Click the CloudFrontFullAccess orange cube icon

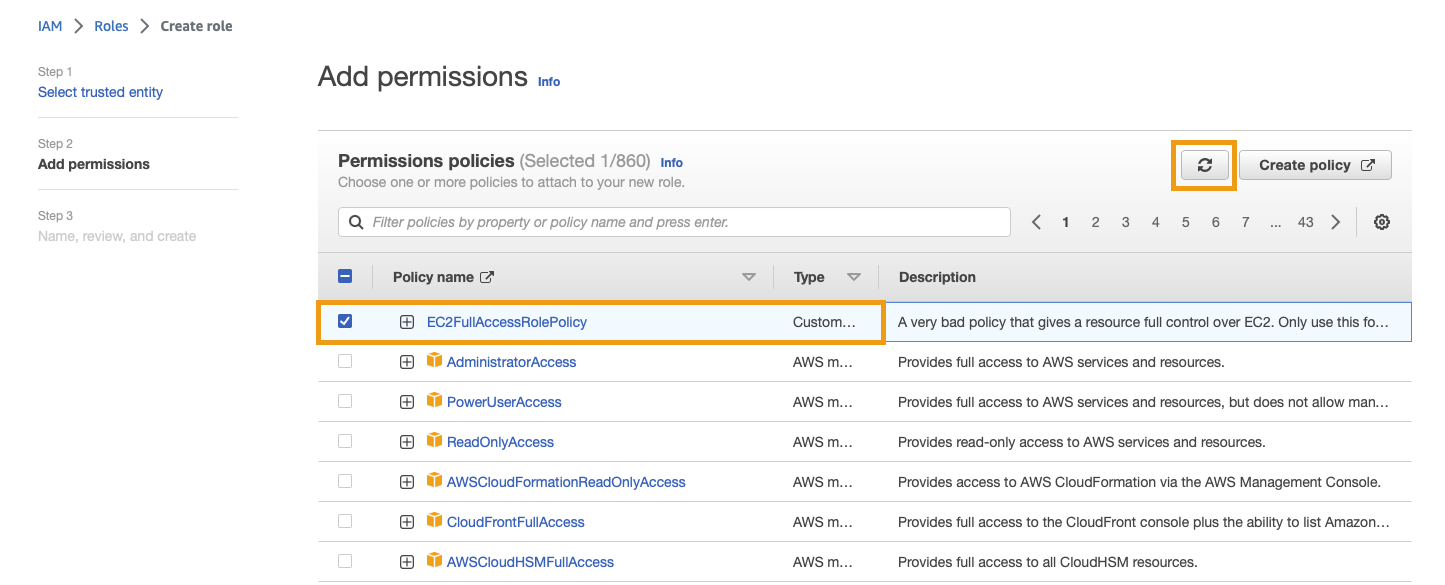click(434, 521)
